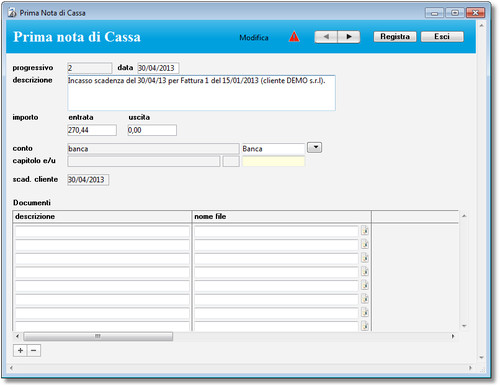
Task: Click the small capitolo e/u code field
Action: (x=231, y=161)
